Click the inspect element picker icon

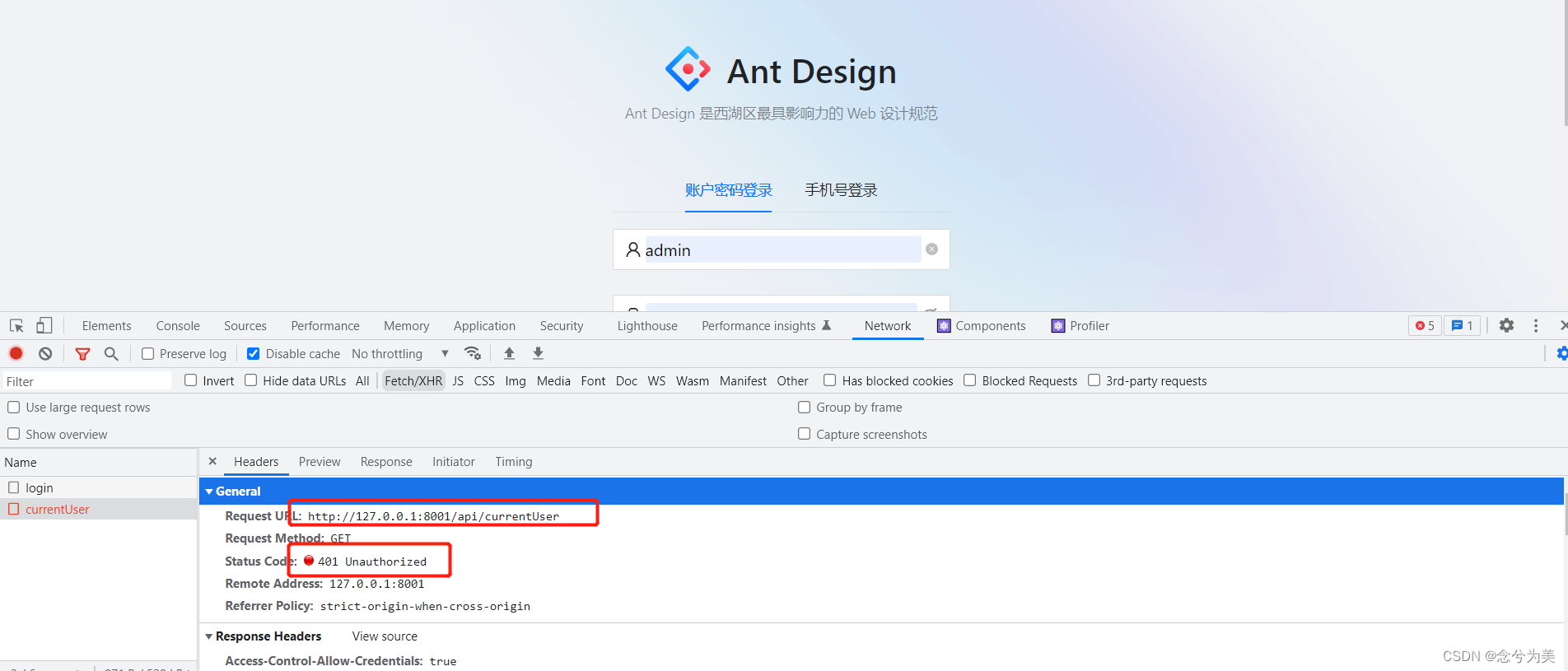pyautogui.click(x=16, y=326)
